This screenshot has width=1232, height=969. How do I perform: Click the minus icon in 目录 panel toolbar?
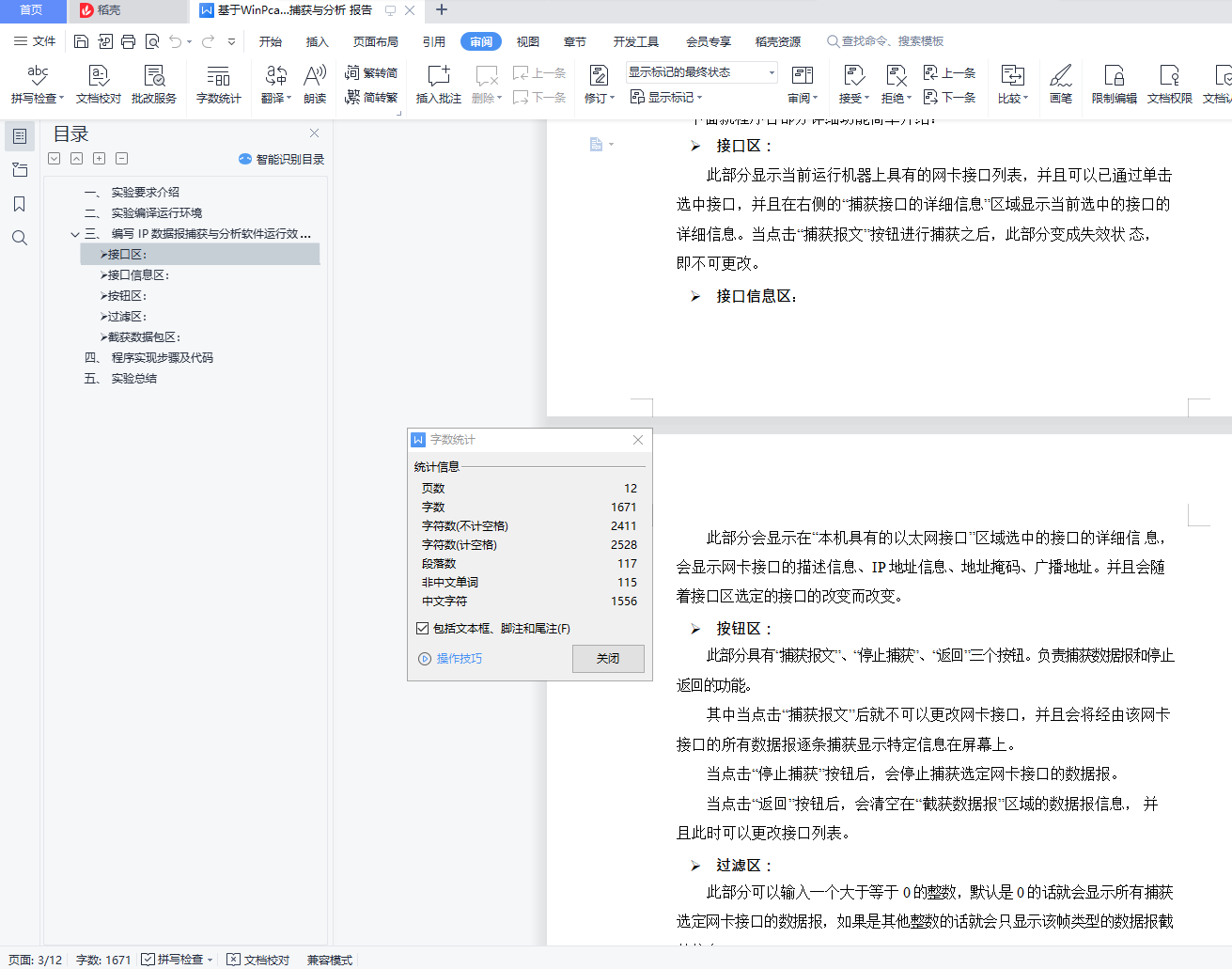click(122, 159)
